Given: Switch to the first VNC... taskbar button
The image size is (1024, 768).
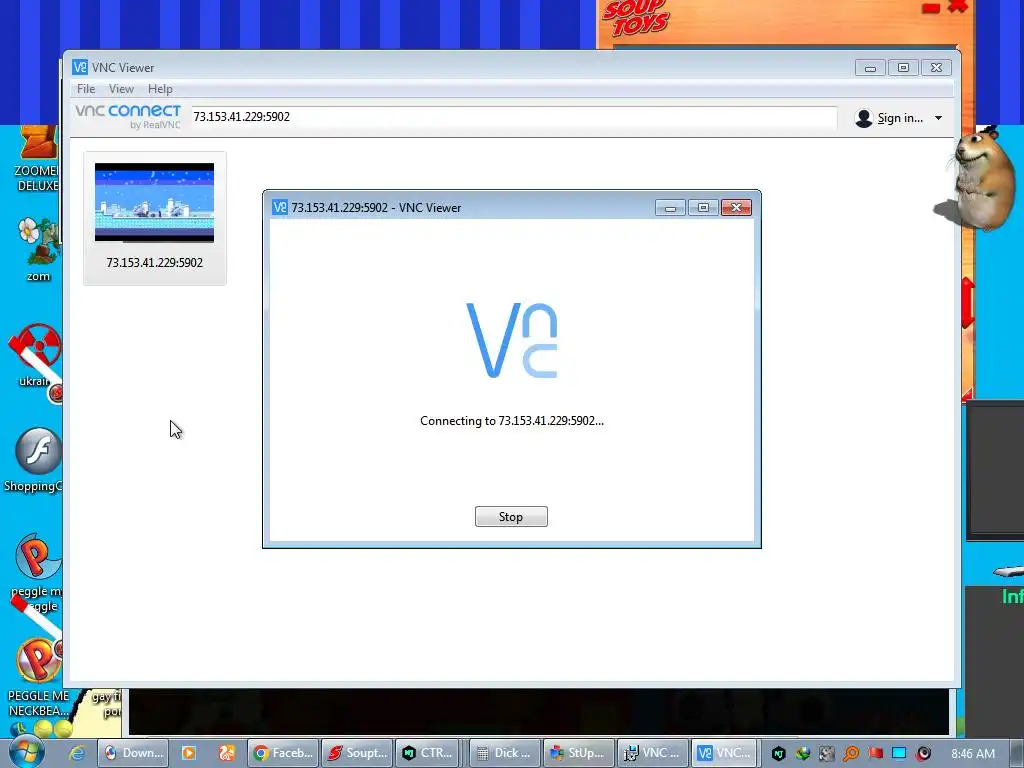Looking at the screenshot, I should click(x=652, y=753).
